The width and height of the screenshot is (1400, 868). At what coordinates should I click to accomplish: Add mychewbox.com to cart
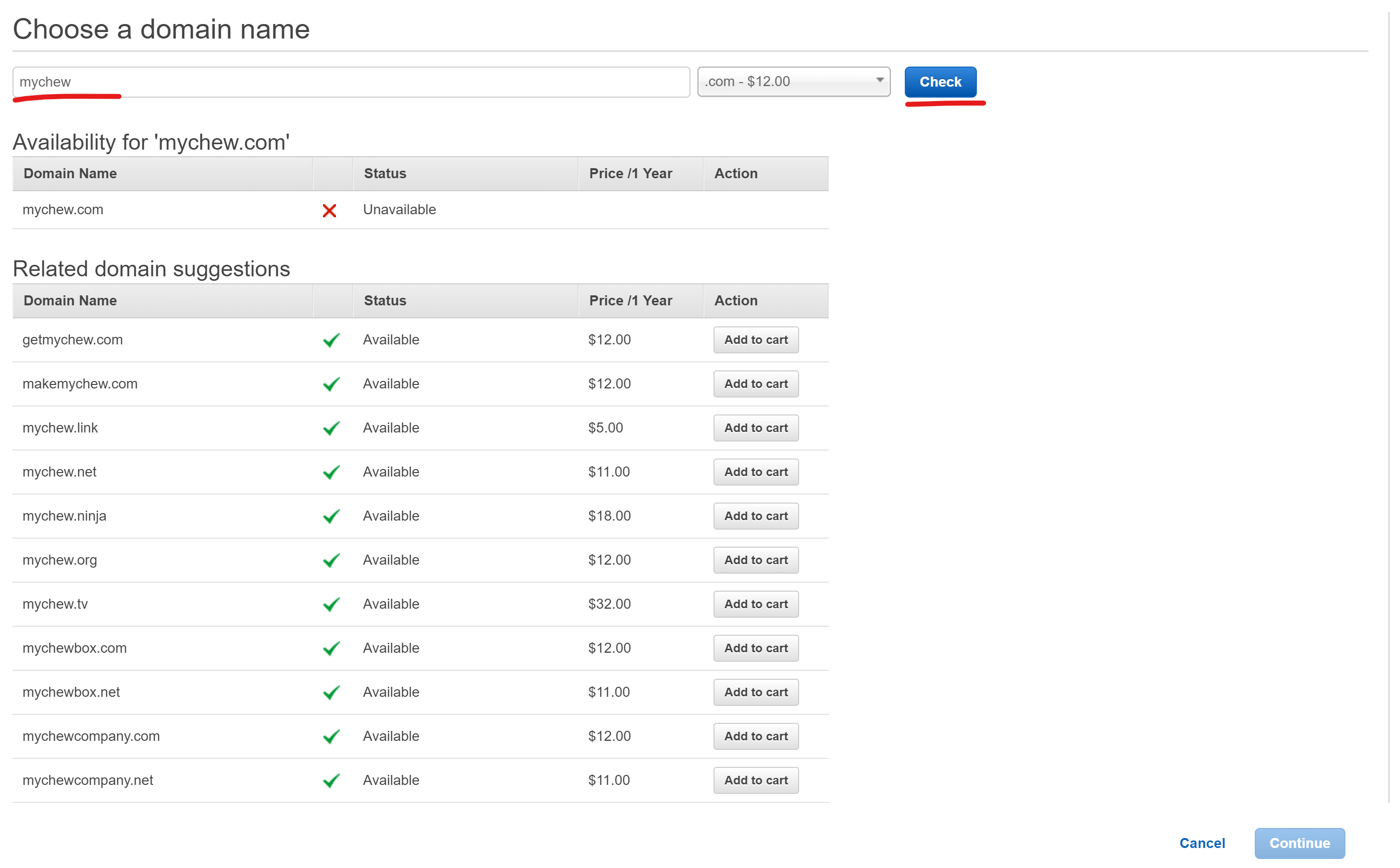click(x=755, y=648)
